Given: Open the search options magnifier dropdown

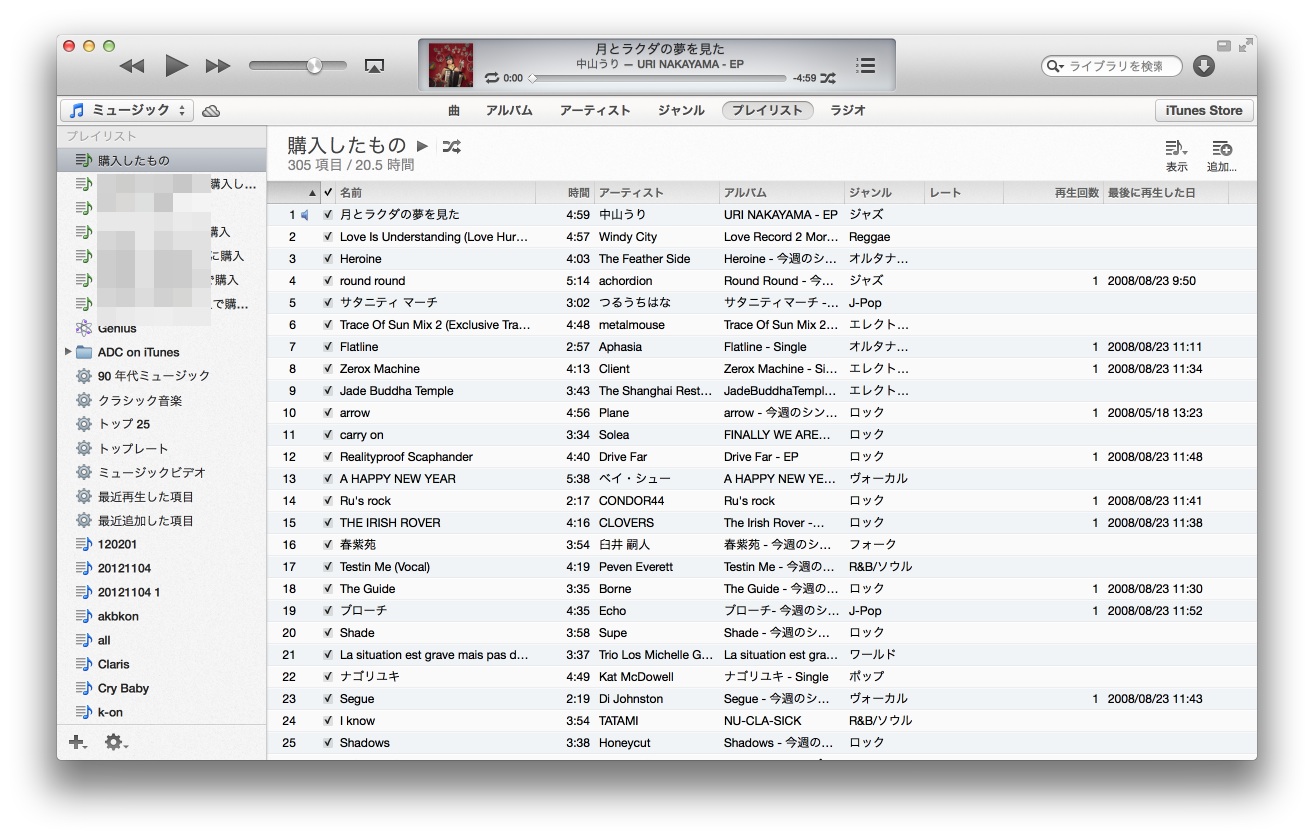Looking at the screenshot, I should pyautogui.click(x=1055, y=66).
